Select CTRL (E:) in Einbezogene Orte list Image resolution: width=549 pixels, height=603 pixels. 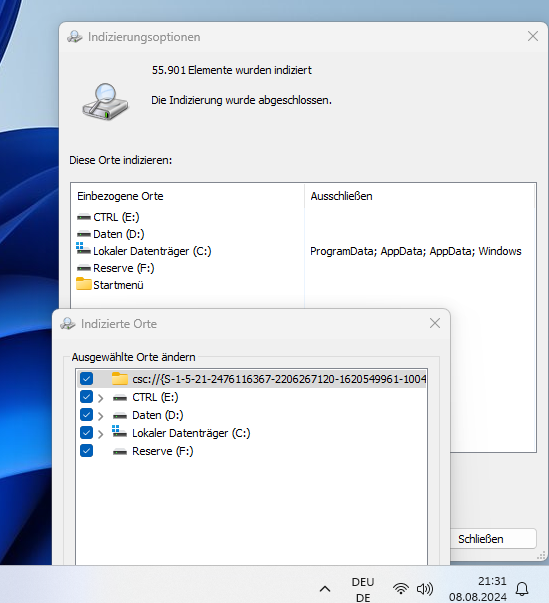coord(116,217)
